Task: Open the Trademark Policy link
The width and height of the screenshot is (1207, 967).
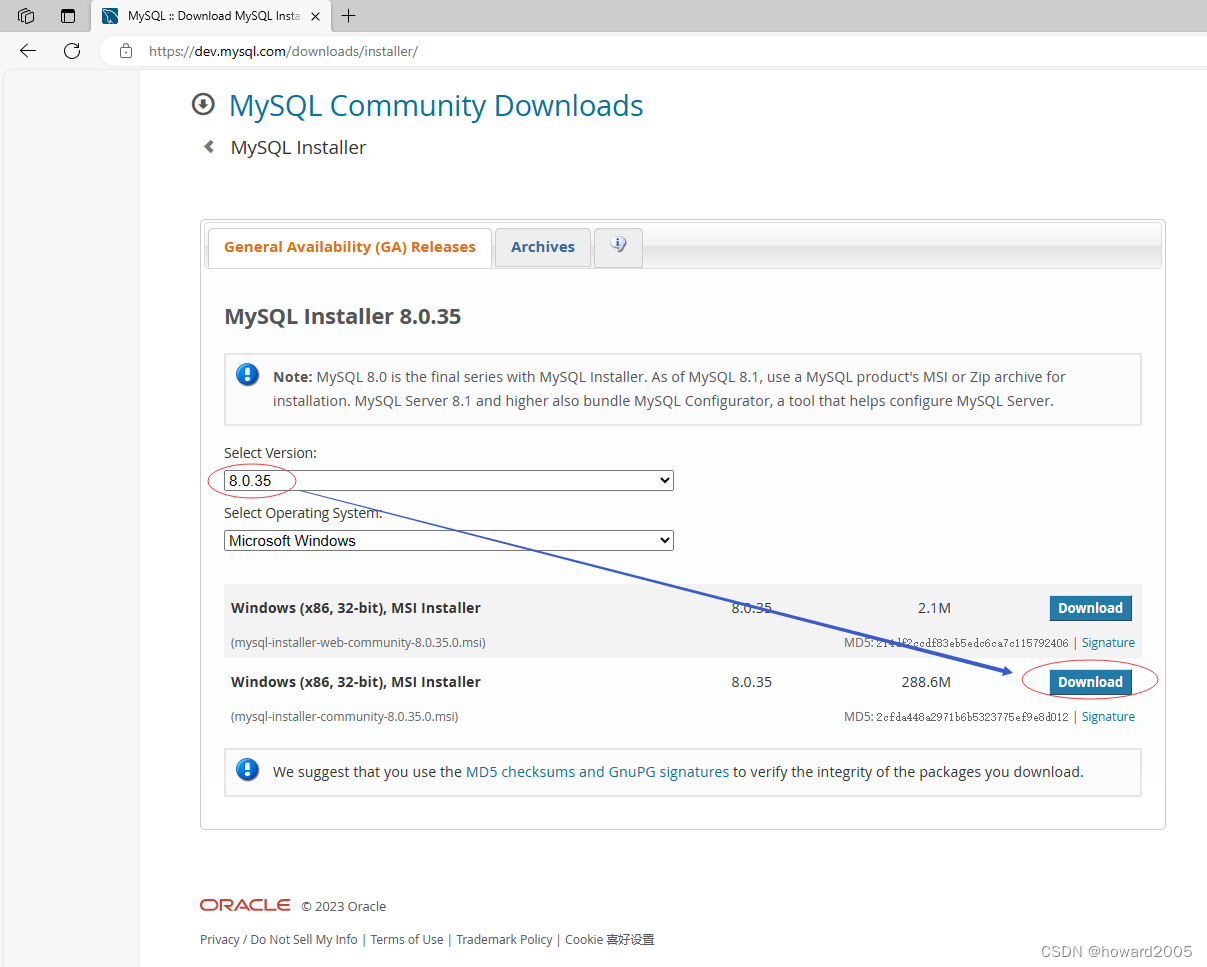Action: click(x=504, y=940)
